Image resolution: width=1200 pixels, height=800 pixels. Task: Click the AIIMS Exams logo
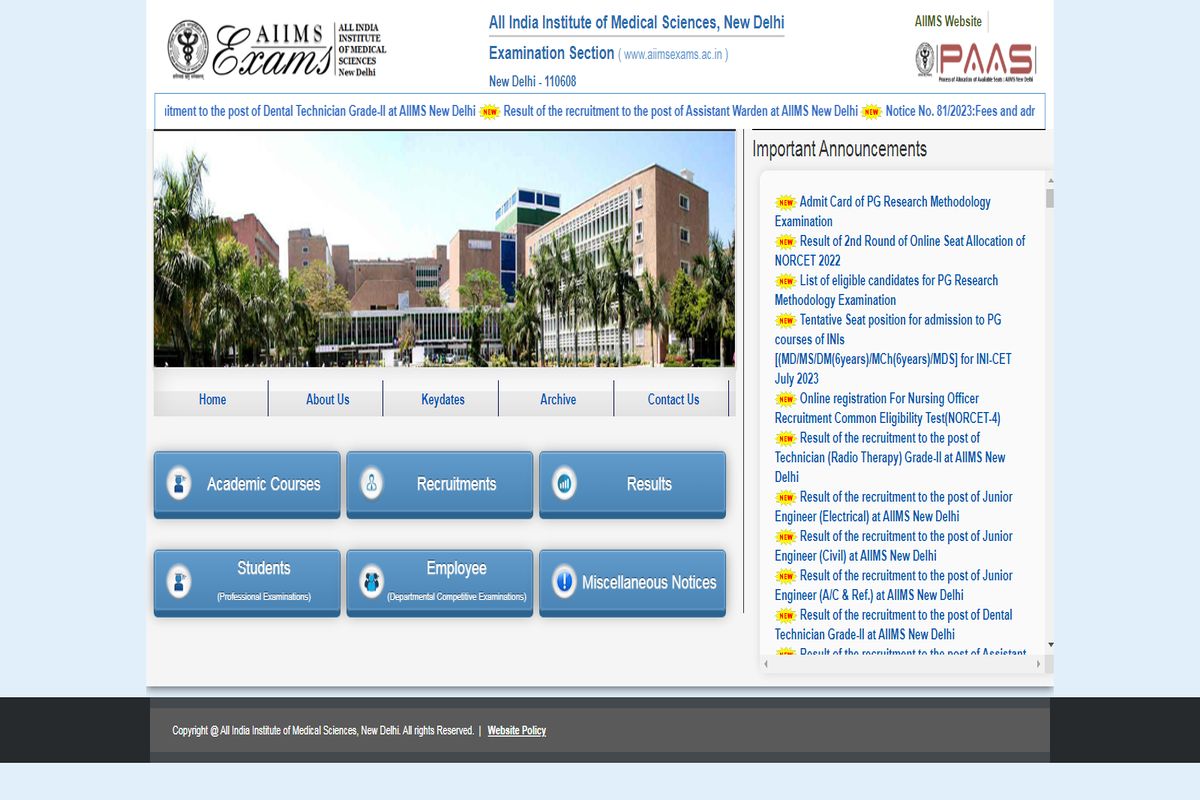276,51
